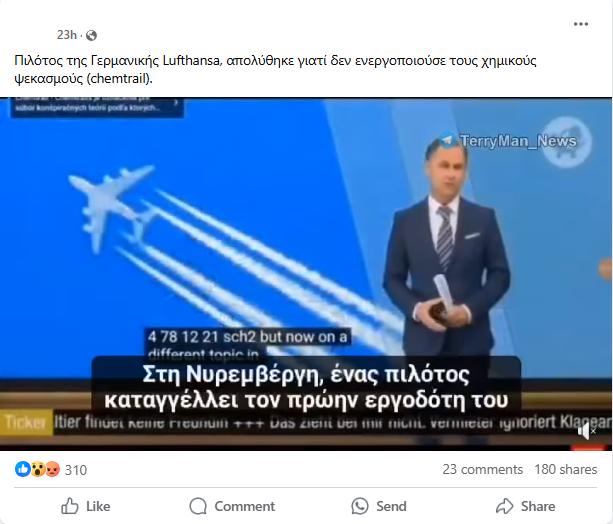This screenshot has height=524, width=613.
Task: Open the three-dot post options menu
Action: (581, 24)
